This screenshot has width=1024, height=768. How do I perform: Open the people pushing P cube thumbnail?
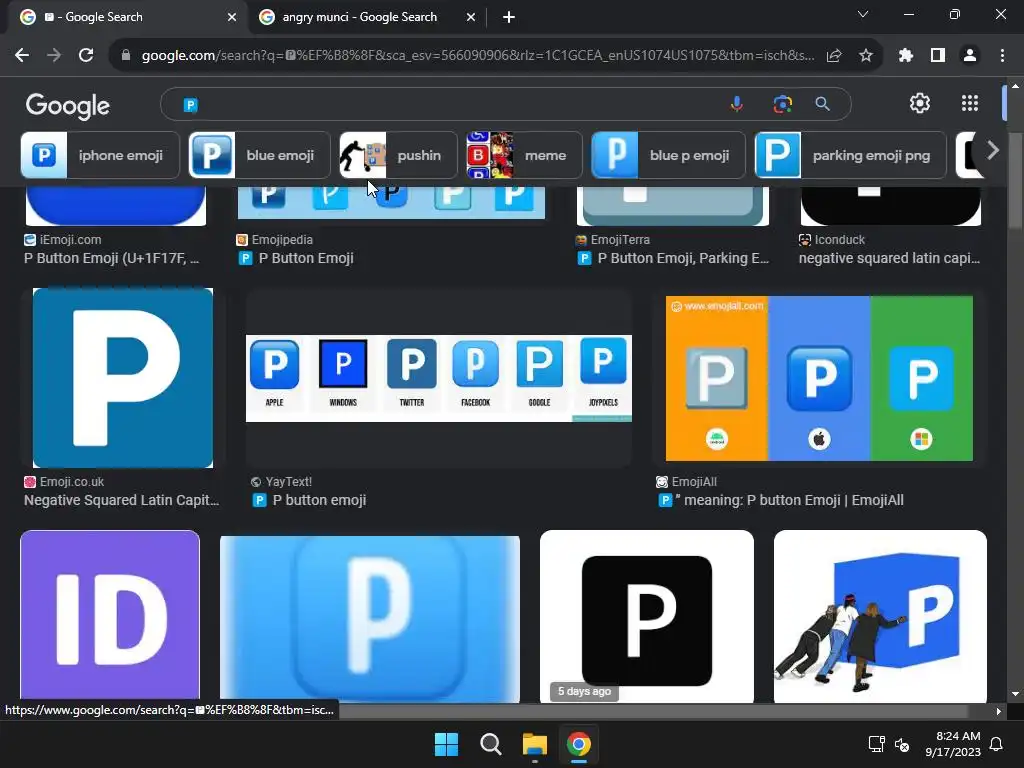pyautogui.click(x=880, y=616)
